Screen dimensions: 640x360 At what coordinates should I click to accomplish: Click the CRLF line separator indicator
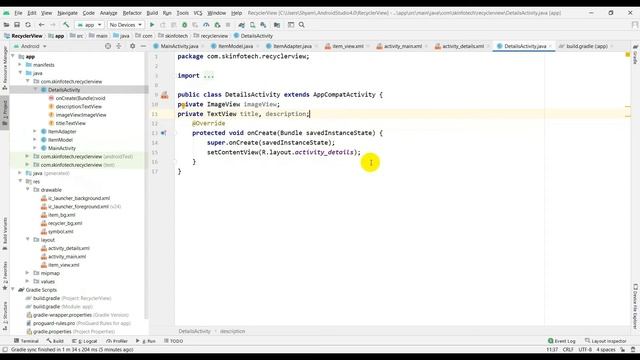click(x=568, y=350)
